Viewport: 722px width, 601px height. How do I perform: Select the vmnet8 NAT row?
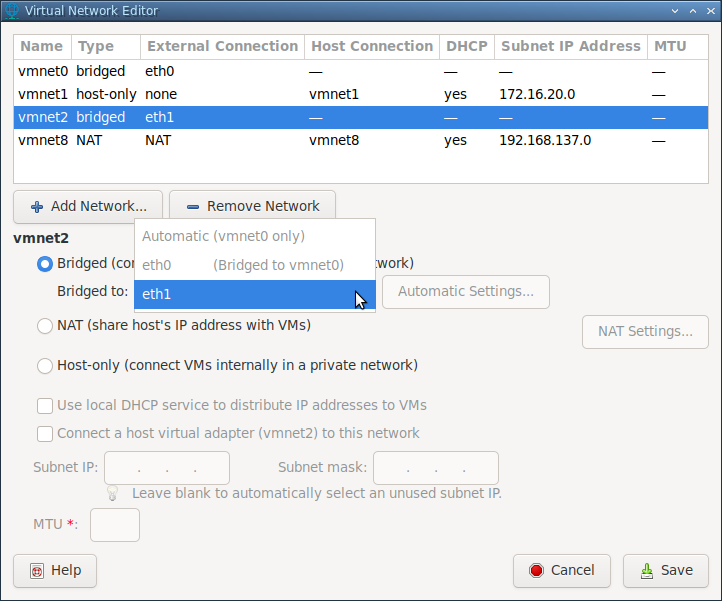tap(361, 140)
